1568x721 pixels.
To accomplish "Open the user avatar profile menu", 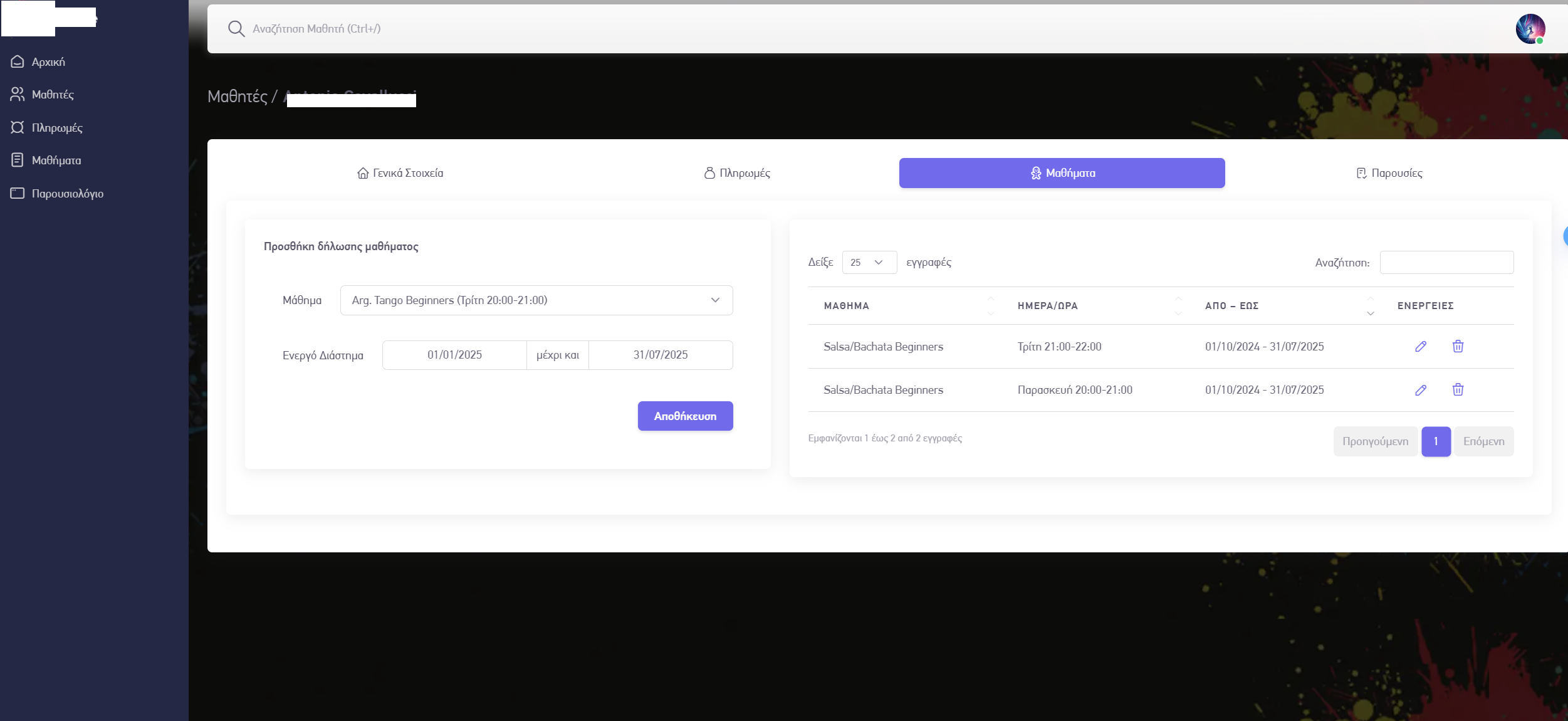I will point(1530,29).
